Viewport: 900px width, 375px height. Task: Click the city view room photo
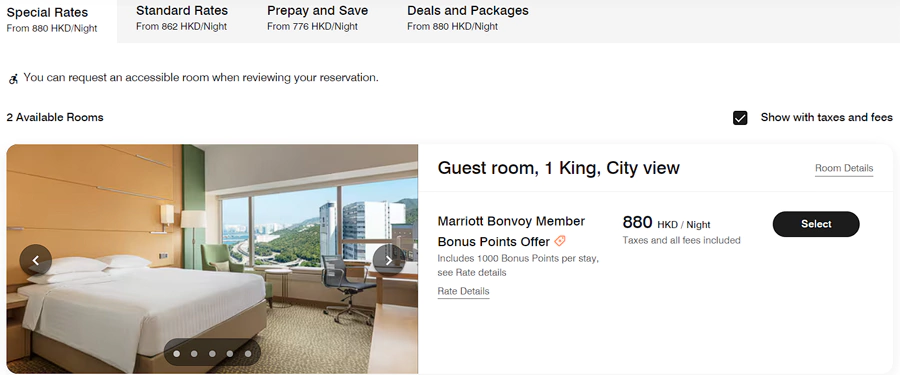(x=212, y=259)
